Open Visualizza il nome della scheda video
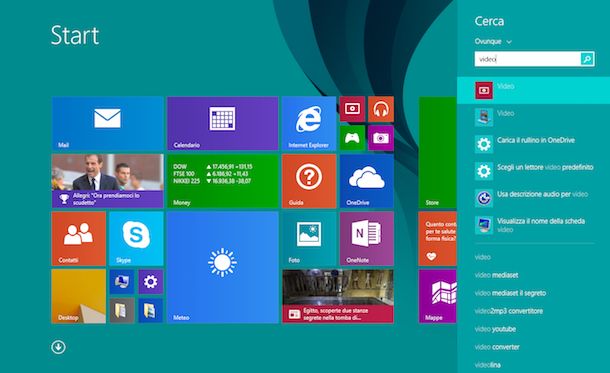Screen dimensions: 610x373 533,225
